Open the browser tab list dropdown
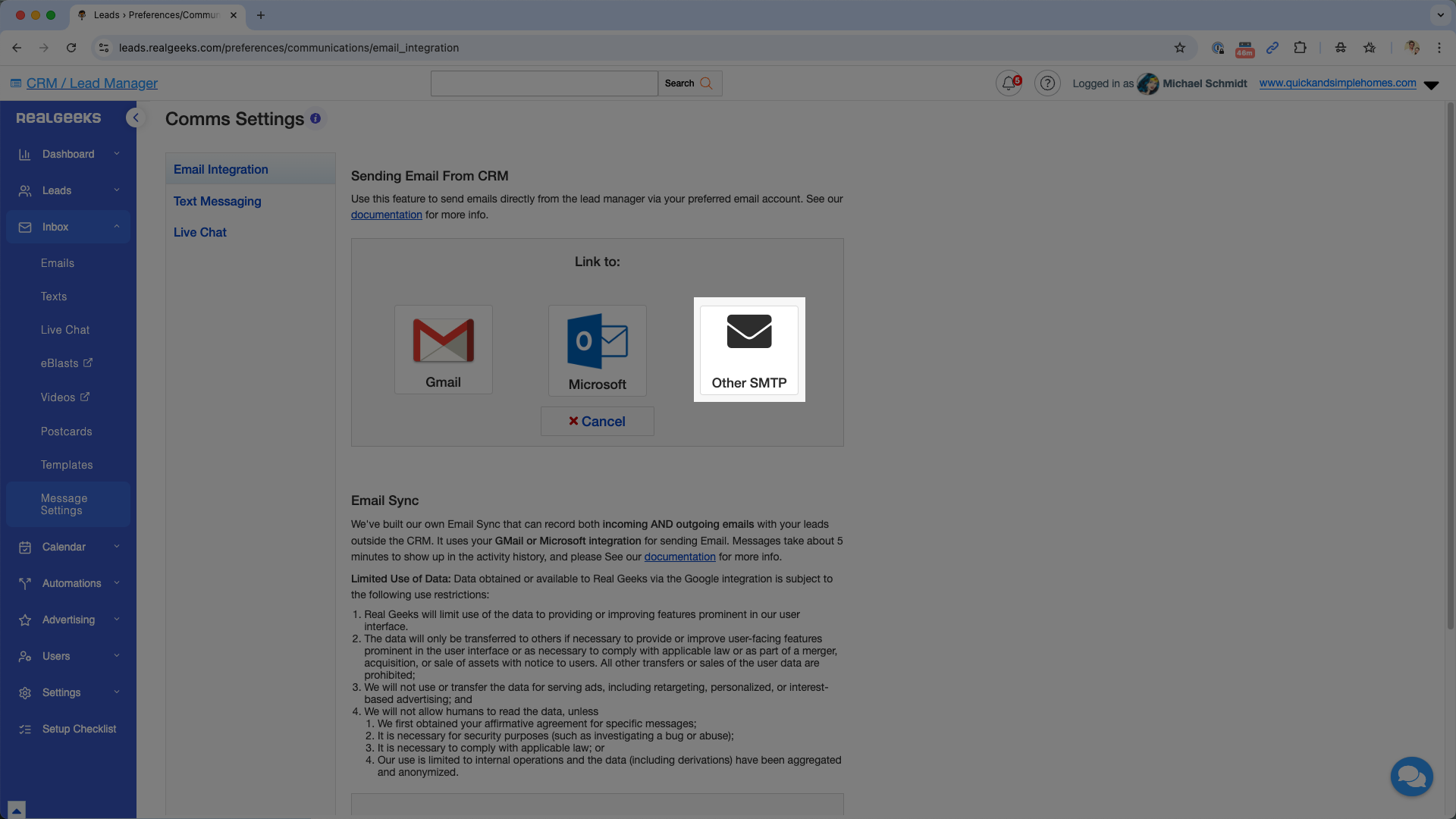1456x819 pixels. coord(1440,15)
